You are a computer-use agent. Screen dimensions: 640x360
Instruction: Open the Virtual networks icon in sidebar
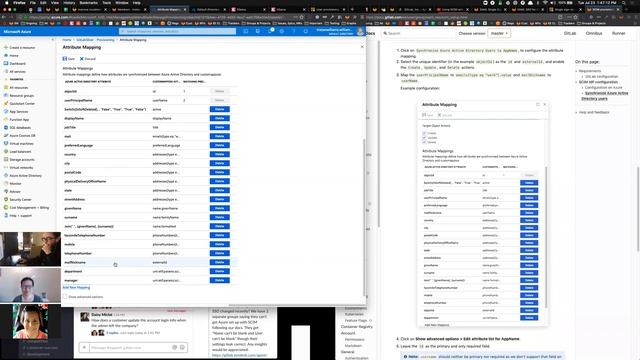(6, 167)
